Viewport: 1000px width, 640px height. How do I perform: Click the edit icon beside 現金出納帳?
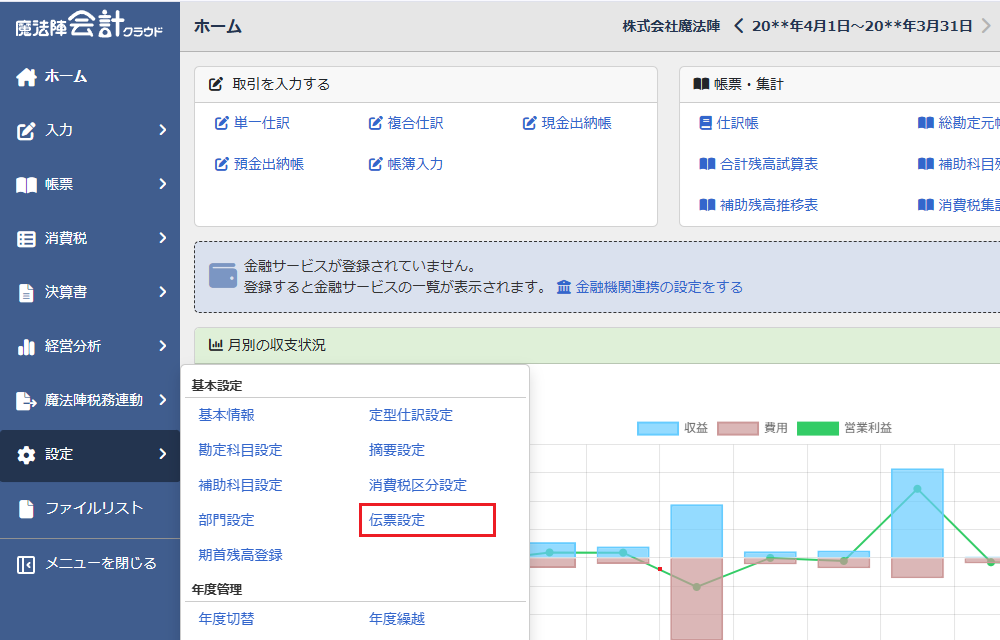530,123
